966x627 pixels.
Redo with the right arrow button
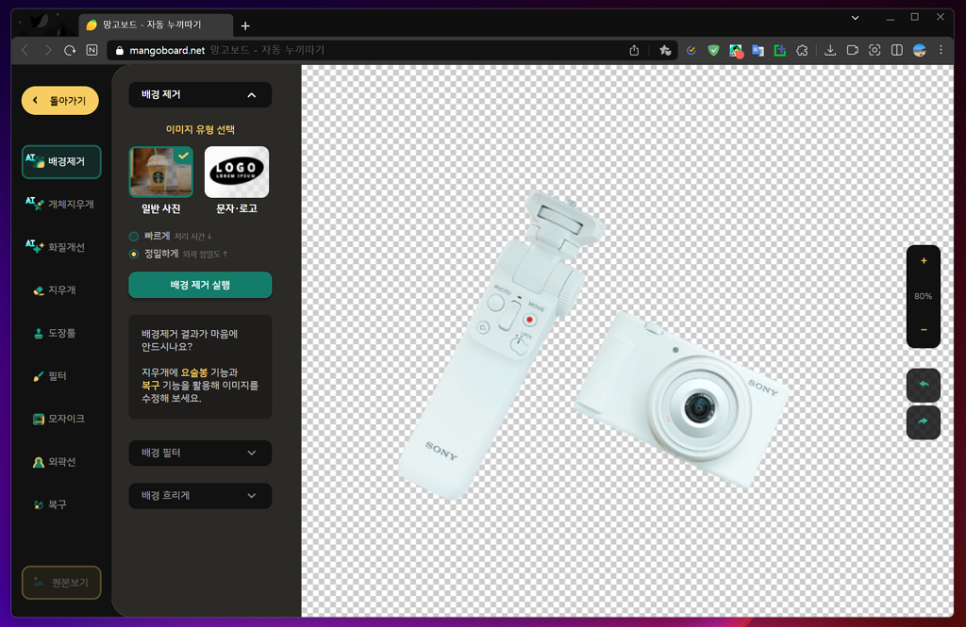tap(923, 423)
